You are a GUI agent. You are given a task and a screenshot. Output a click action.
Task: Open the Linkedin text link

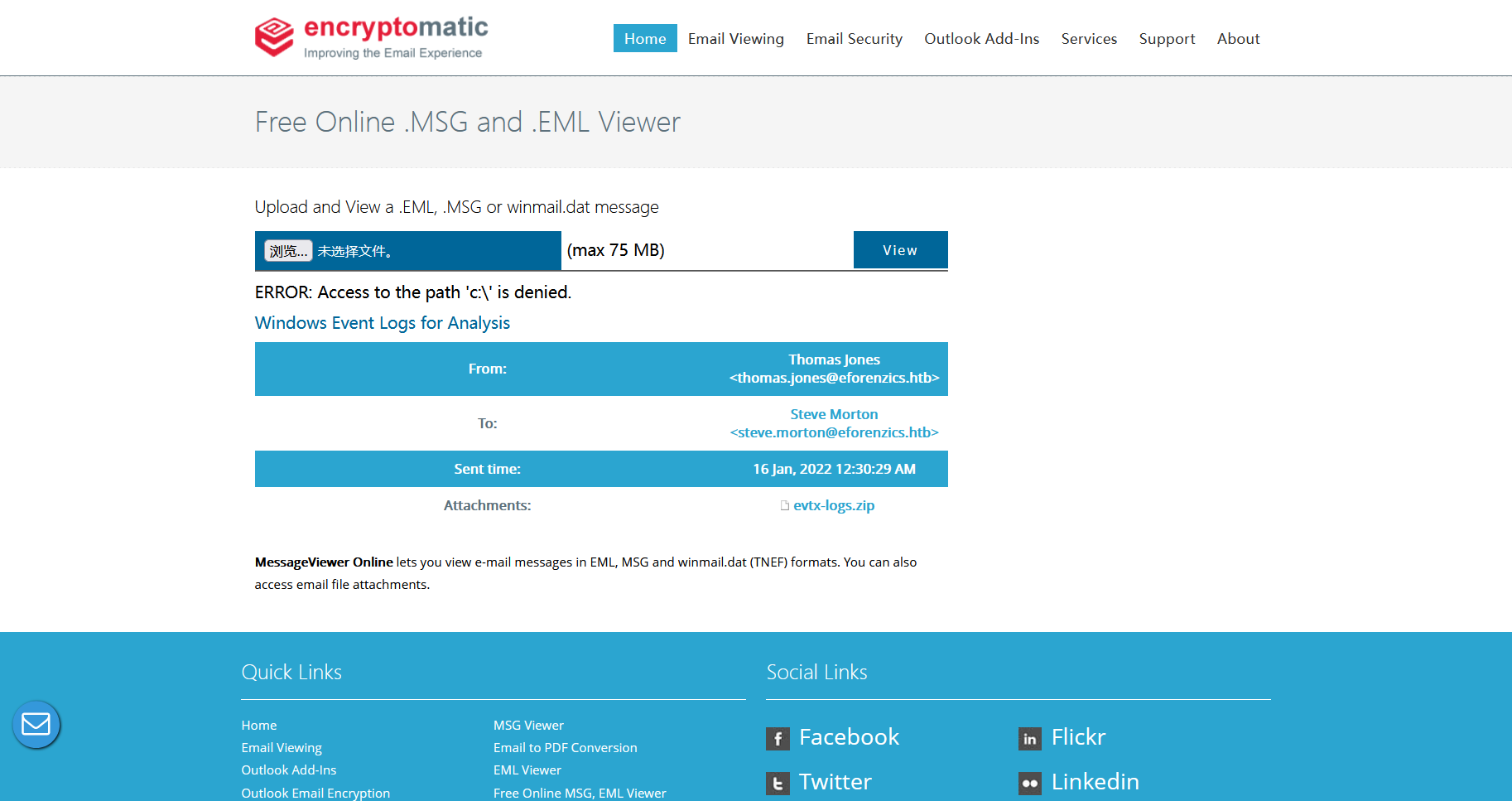tap(1095, 782)
